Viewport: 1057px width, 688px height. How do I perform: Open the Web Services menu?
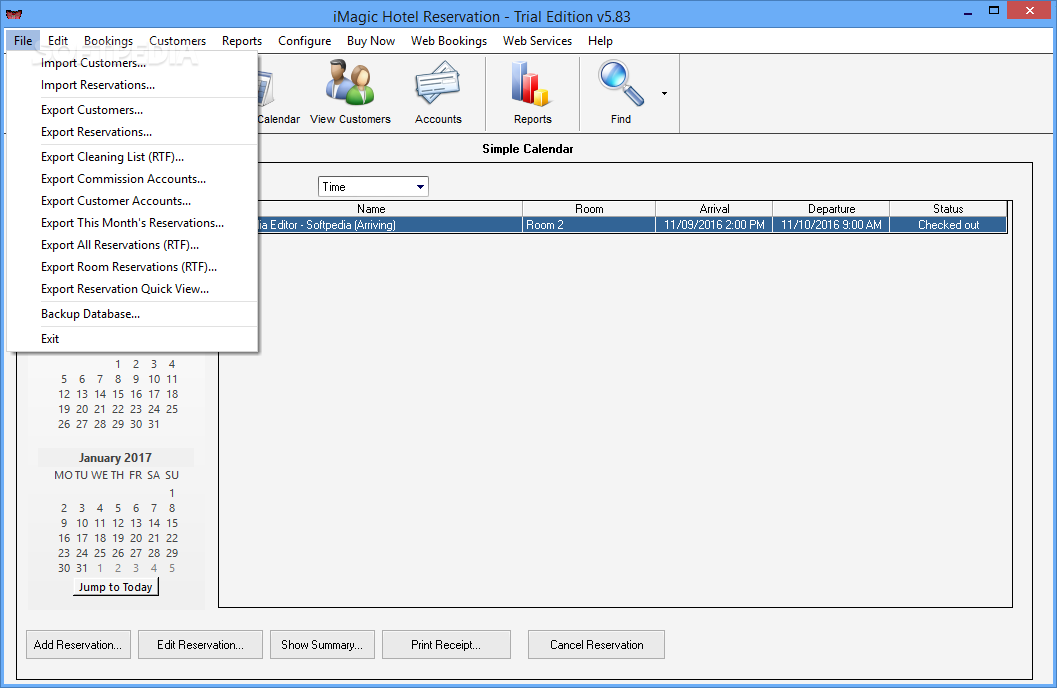point(537,40)
